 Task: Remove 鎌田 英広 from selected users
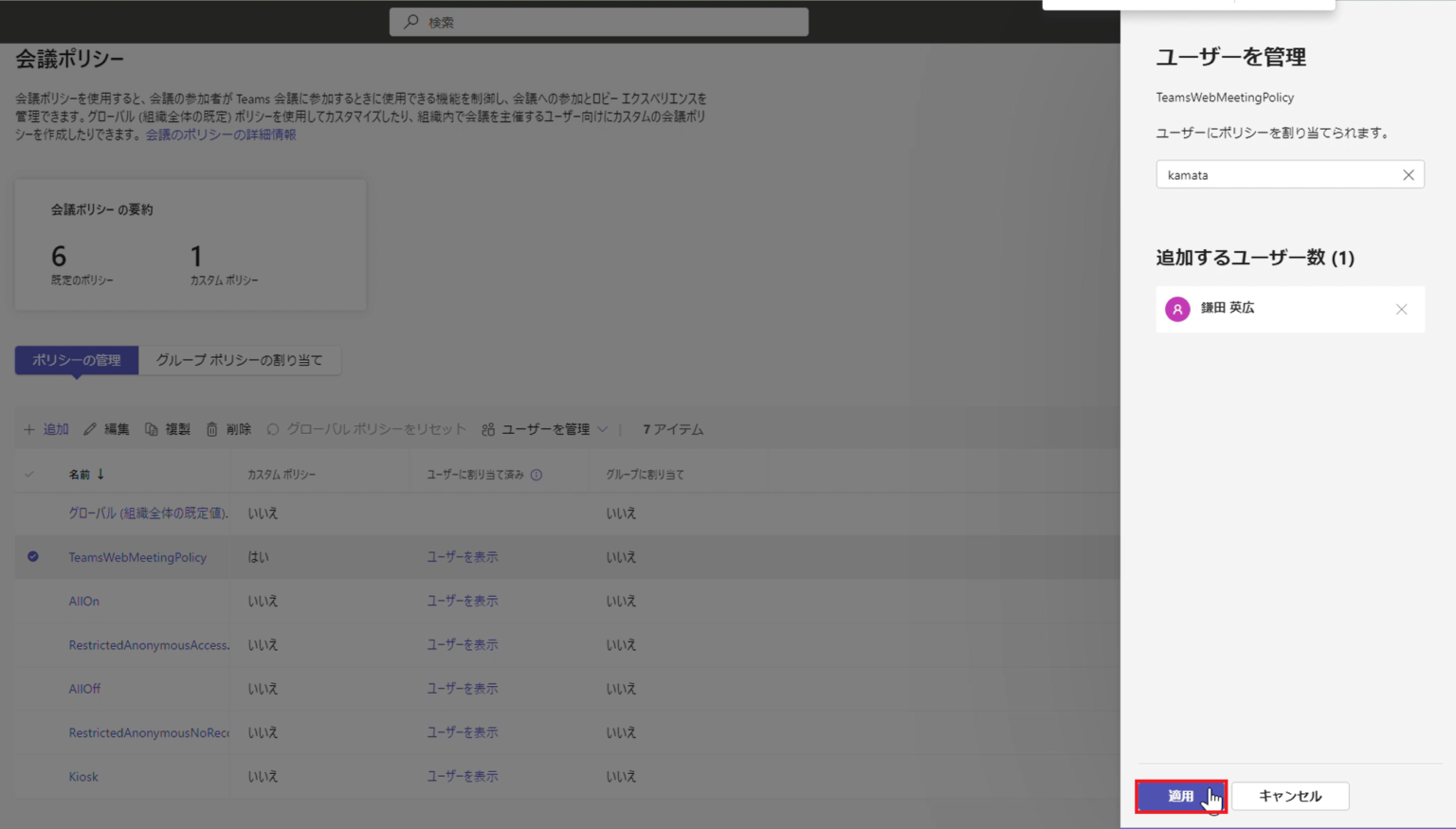point(1401,309)
